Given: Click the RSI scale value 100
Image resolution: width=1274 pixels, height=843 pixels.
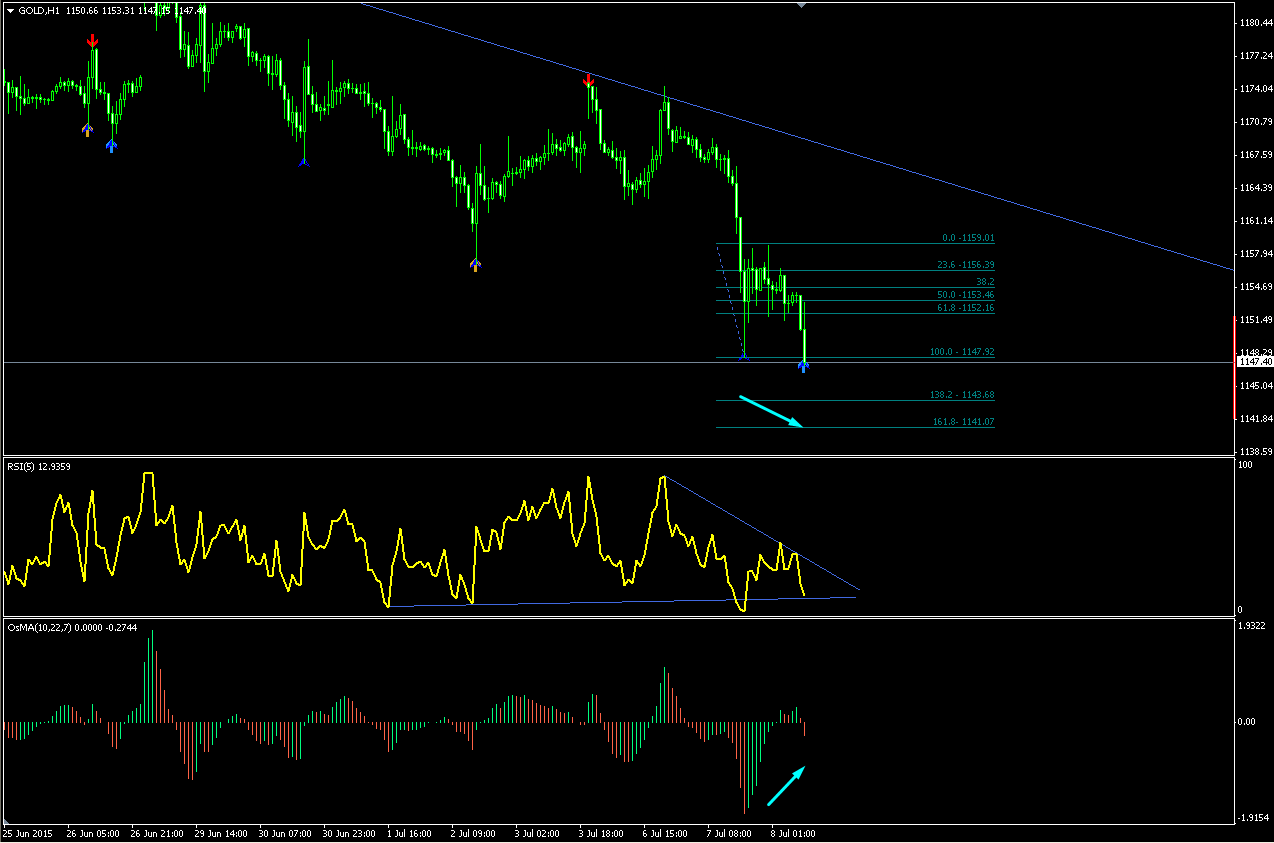Looking at the screenshot, I should pyautogui.click(x=1245, y=465).
